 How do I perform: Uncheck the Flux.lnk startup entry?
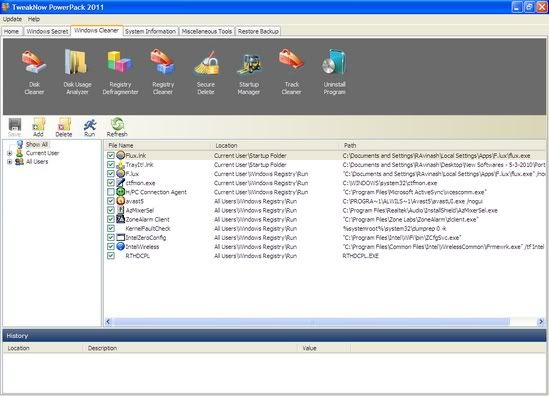pos(111,155)
